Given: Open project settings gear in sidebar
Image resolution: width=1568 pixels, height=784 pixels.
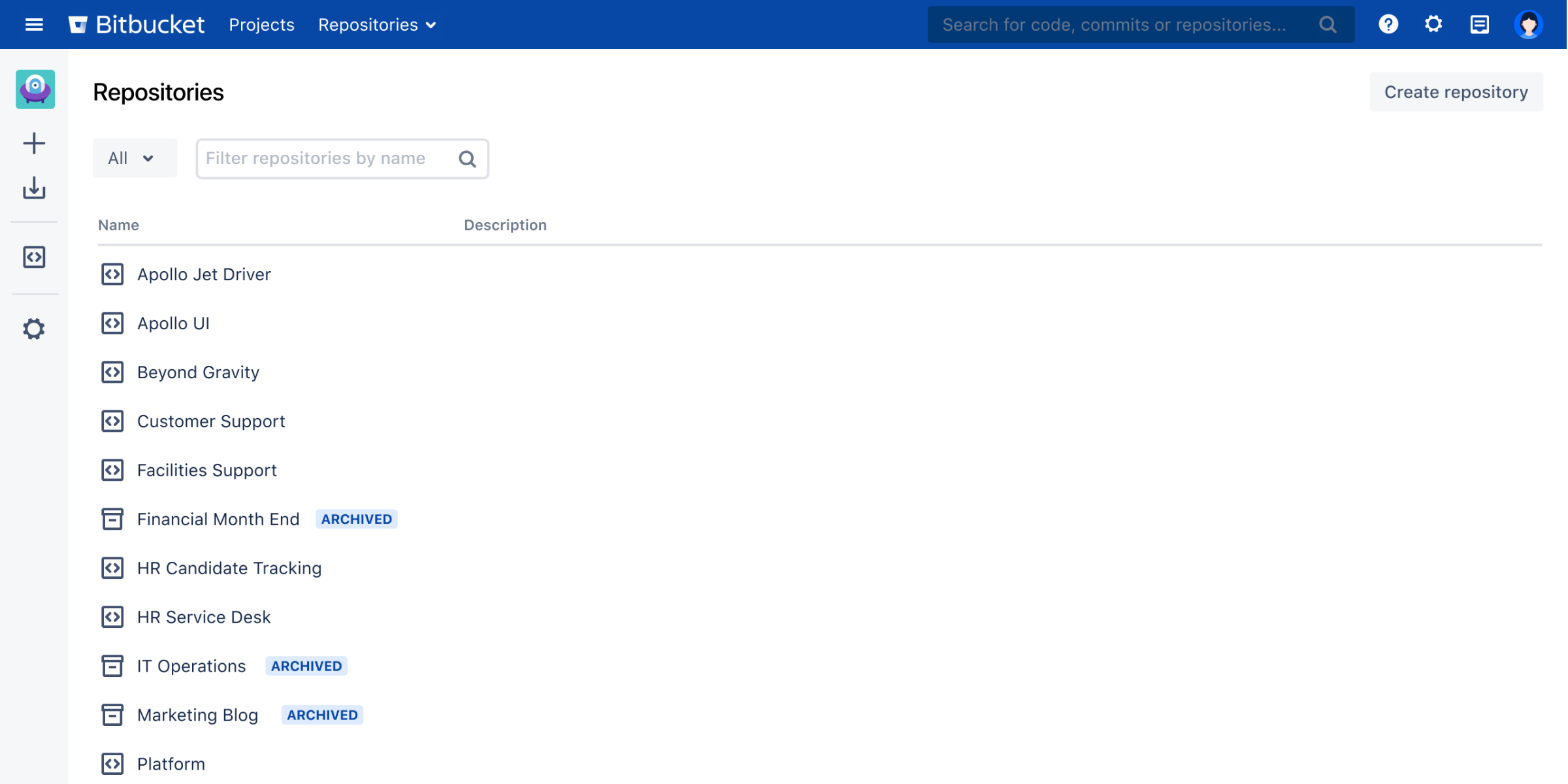Looking at the screenshot, I should (x=34, y=329).
